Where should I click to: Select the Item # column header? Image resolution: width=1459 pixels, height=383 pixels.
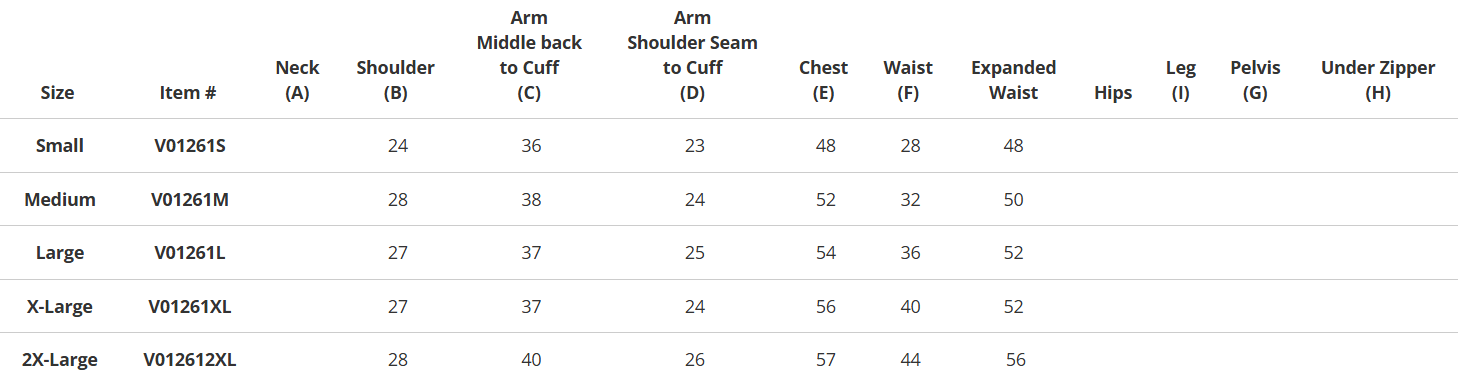pyautogui.click(x=188, y=93)
